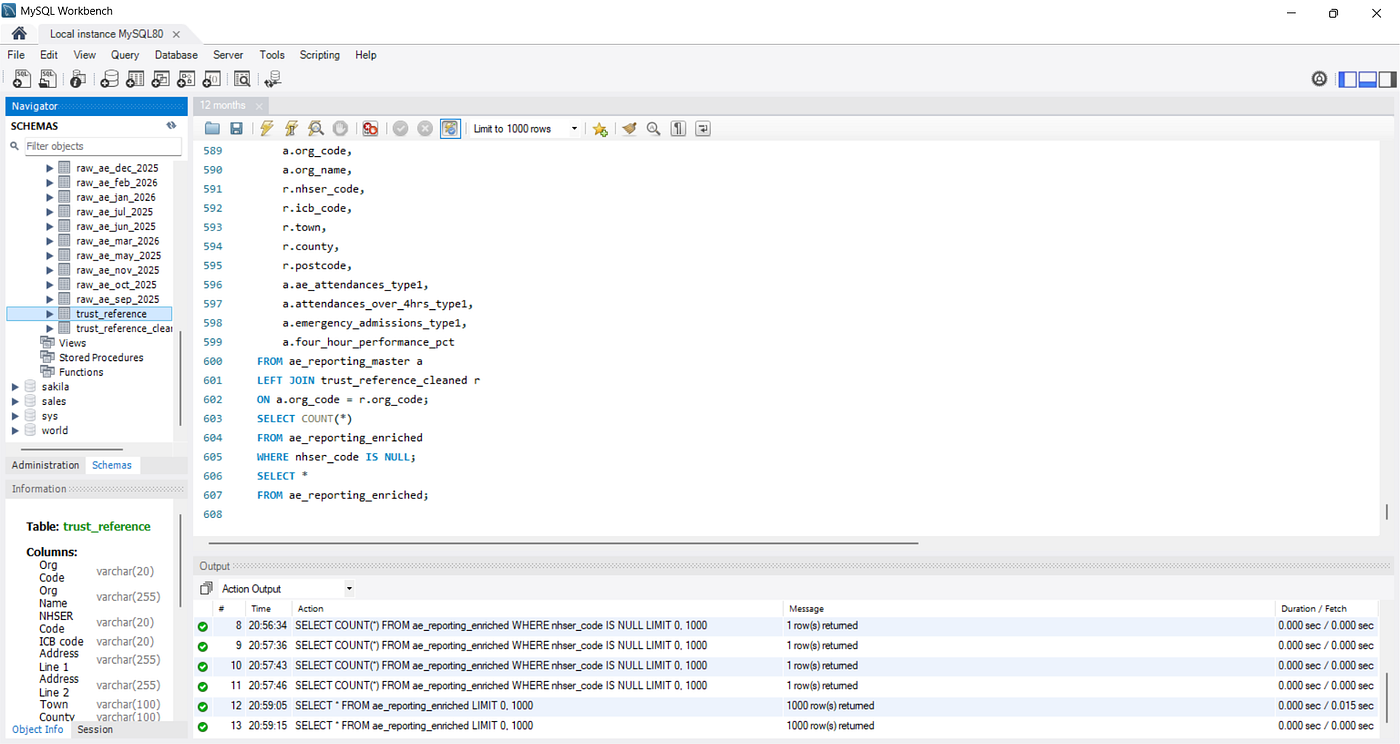Beautify query broom icon
Viewport: 1400px width, 744px height.
(629, 129)
